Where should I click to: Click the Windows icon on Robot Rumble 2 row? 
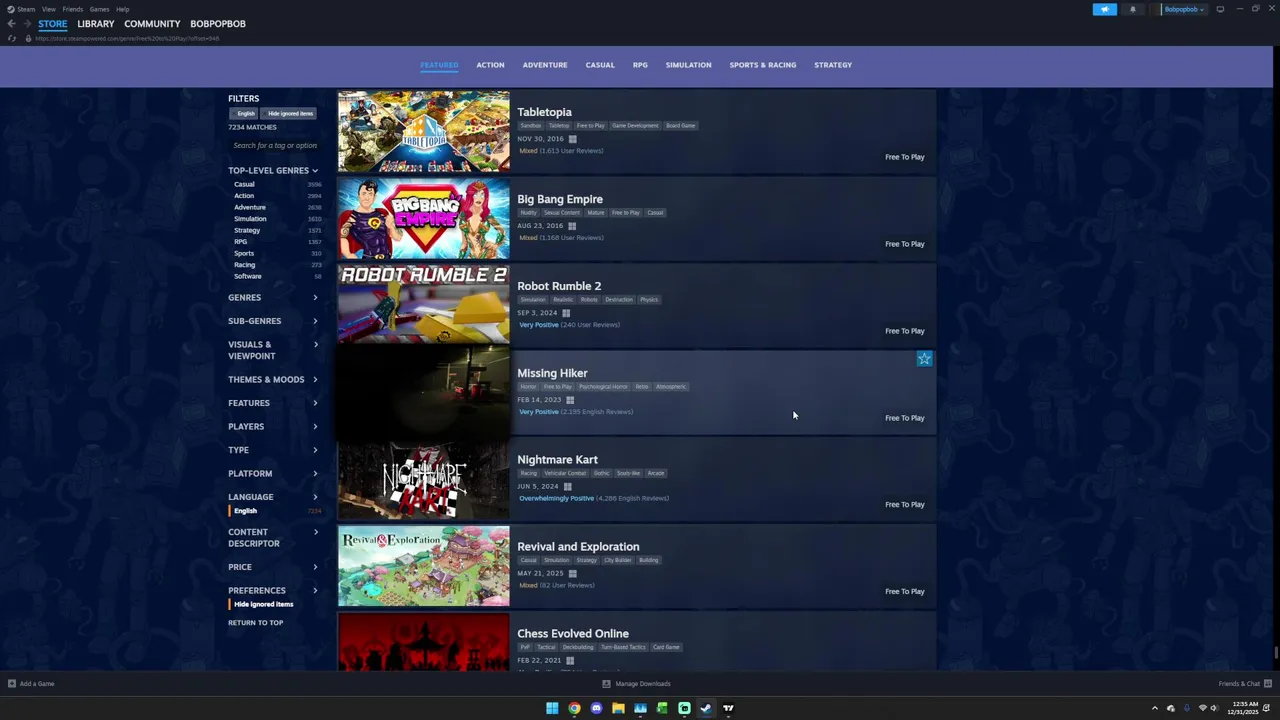point(566,313)
